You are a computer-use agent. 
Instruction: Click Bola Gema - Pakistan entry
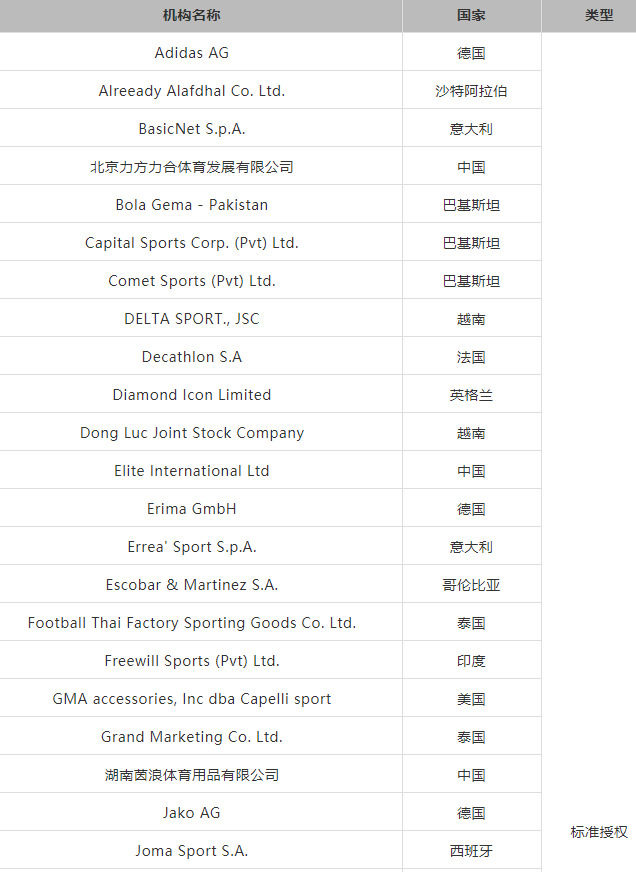point(192,205)
